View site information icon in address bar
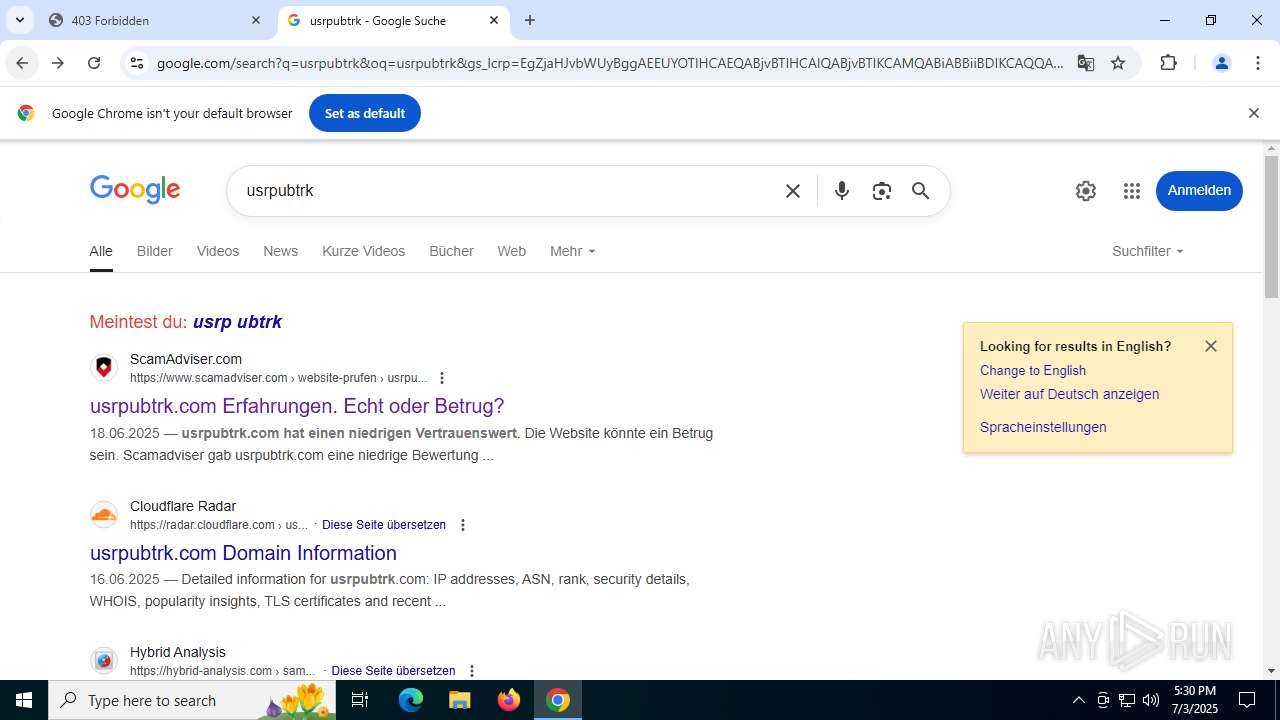This screenshot has height=720, width=1280. (x=137, y=63)
